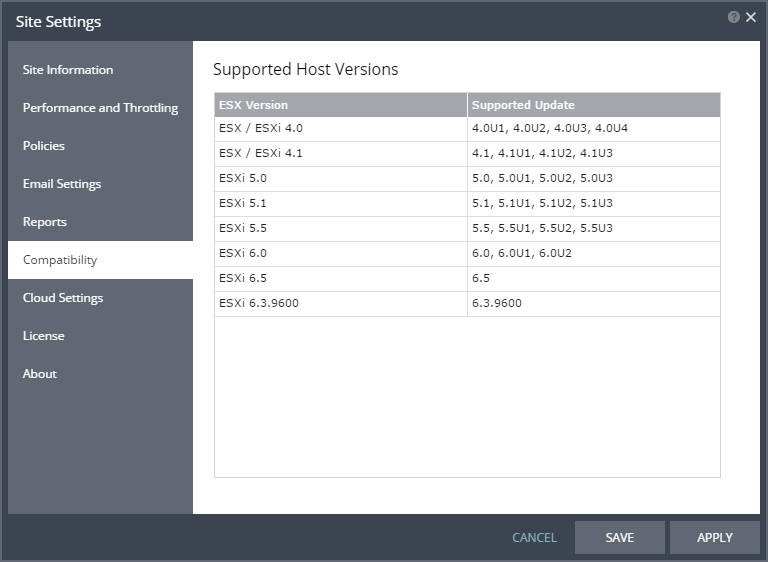This screenshot has height=562, width=768.
Task: Select the ESXi 5.1 version cell
Action: click(341, 203)
